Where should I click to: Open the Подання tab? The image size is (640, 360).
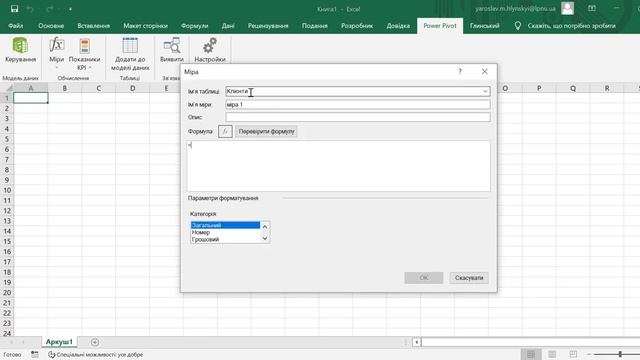(x=315, y=26)
